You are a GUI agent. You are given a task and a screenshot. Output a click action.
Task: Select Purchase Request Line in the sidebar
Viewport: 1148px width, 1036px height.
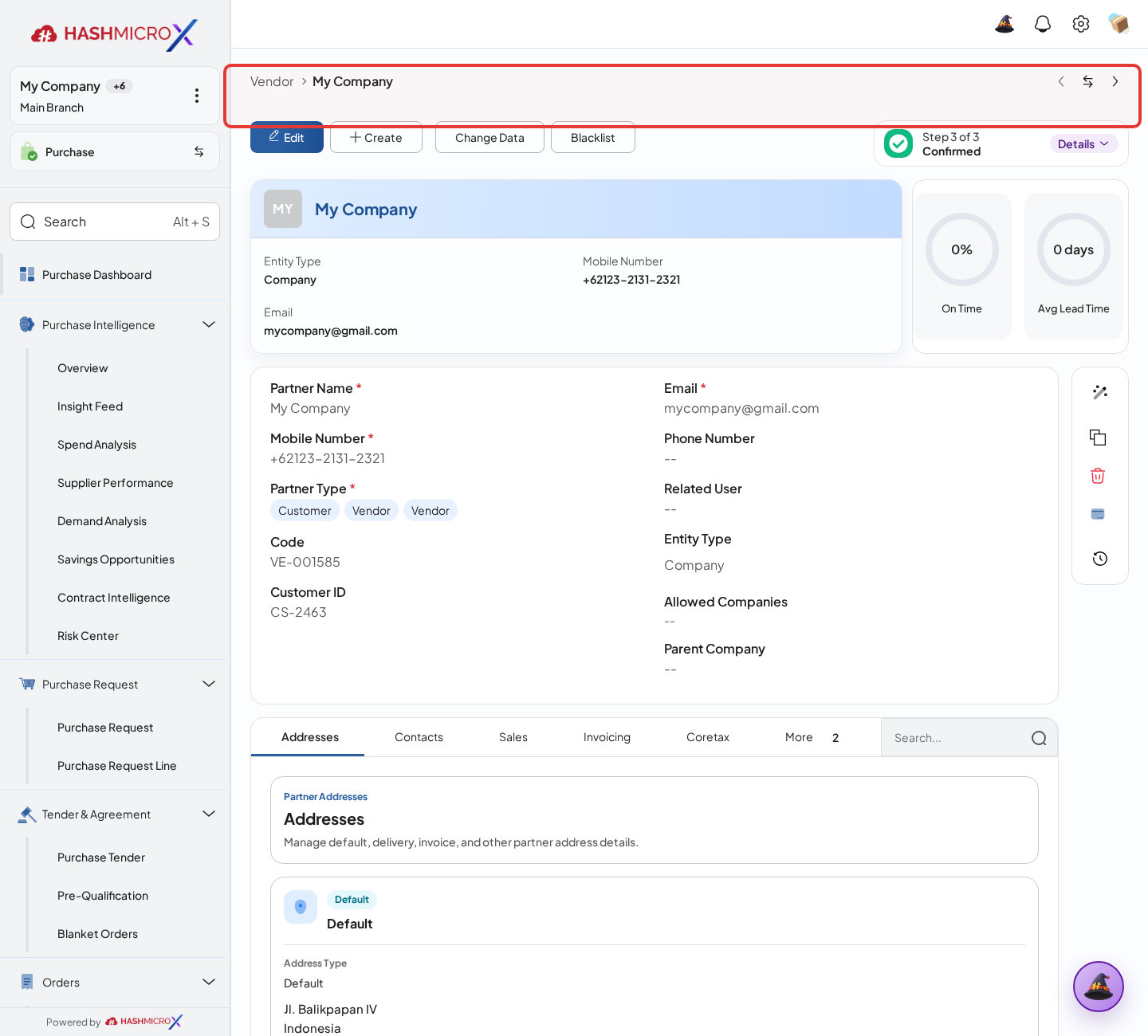click(116, 766)
